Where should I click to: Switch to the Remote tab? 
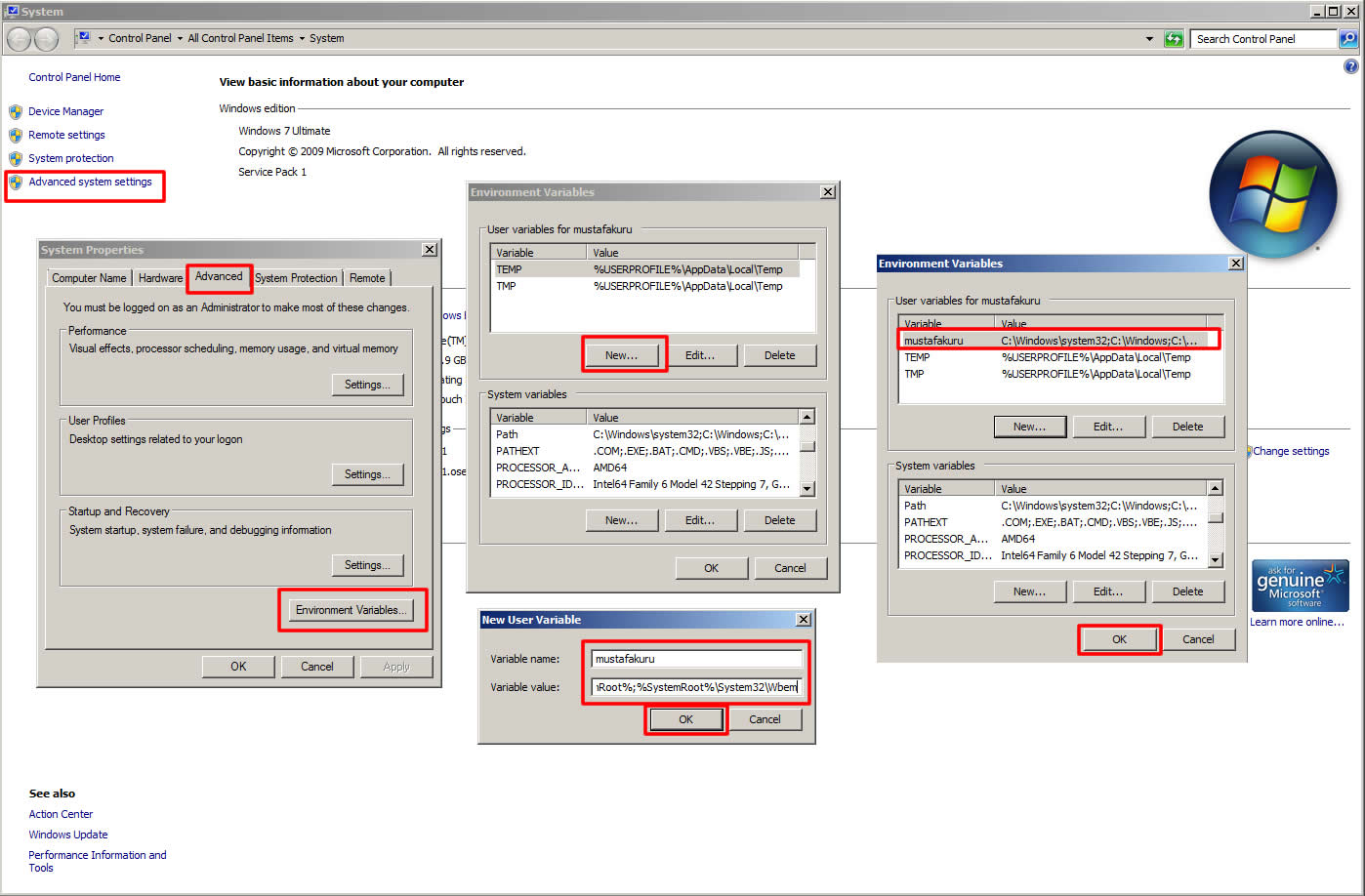(x=367, y=278)
